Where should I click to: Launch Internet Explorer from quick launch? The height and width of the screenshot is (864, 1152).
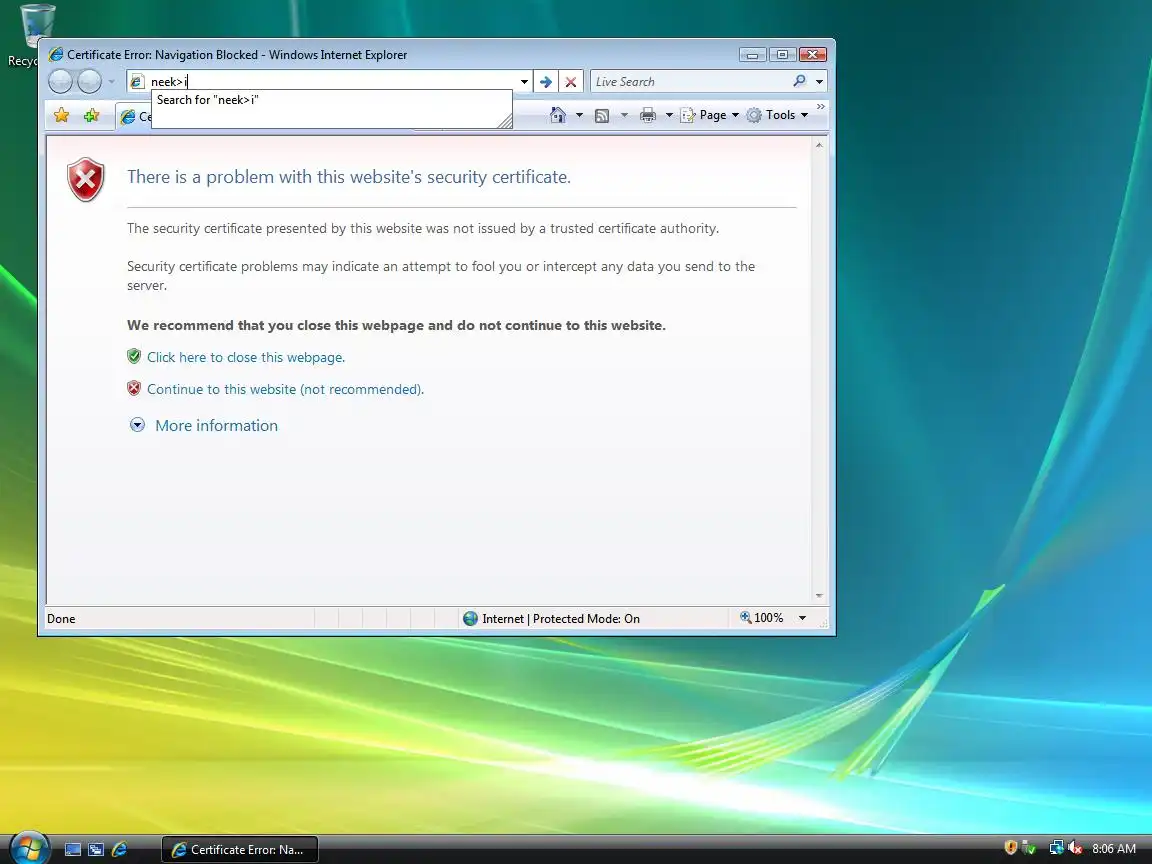click(x=119, y=849)
